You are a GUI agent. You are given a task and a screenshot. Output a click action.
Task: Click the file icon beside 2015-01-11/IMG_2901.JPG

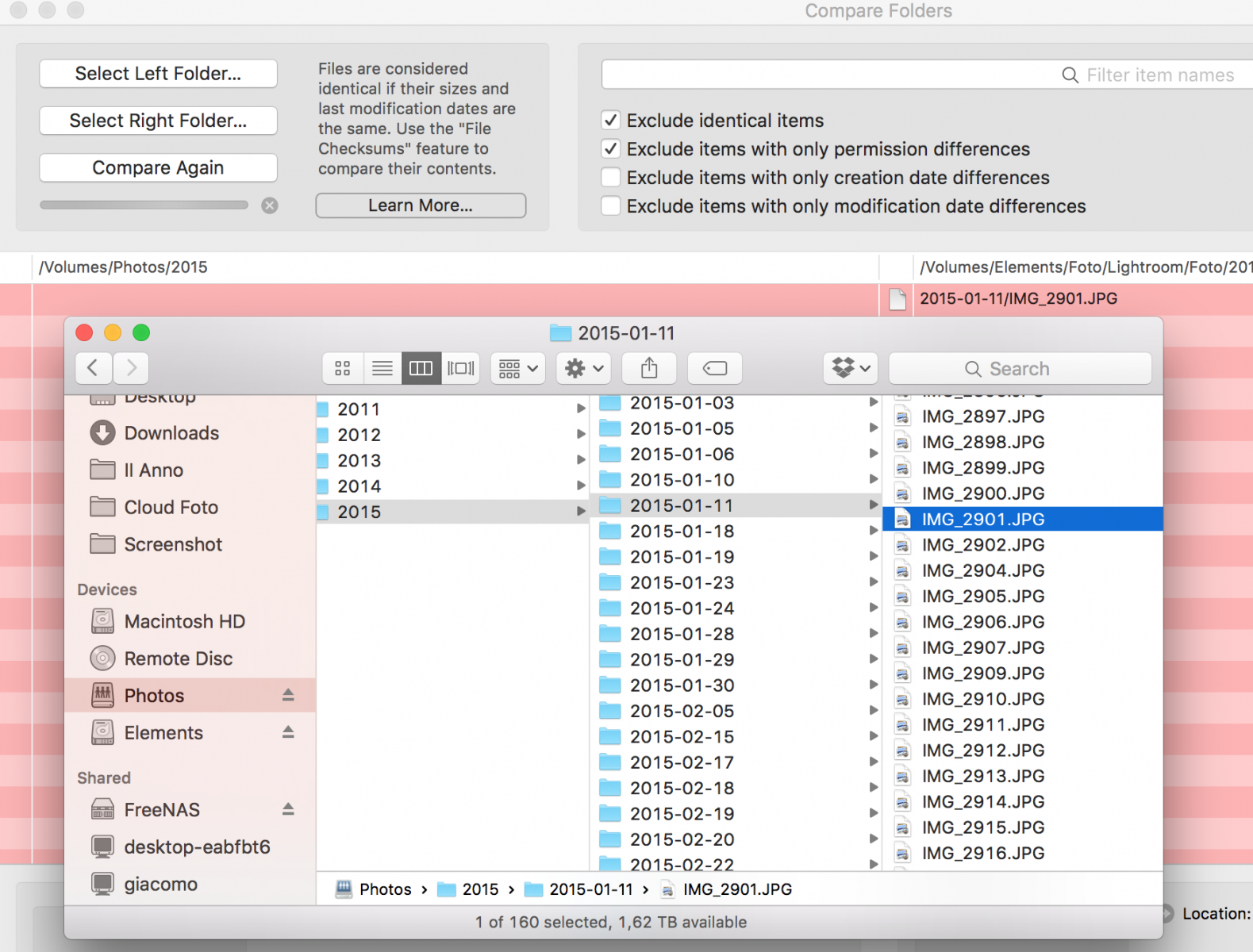coord(897,299)
